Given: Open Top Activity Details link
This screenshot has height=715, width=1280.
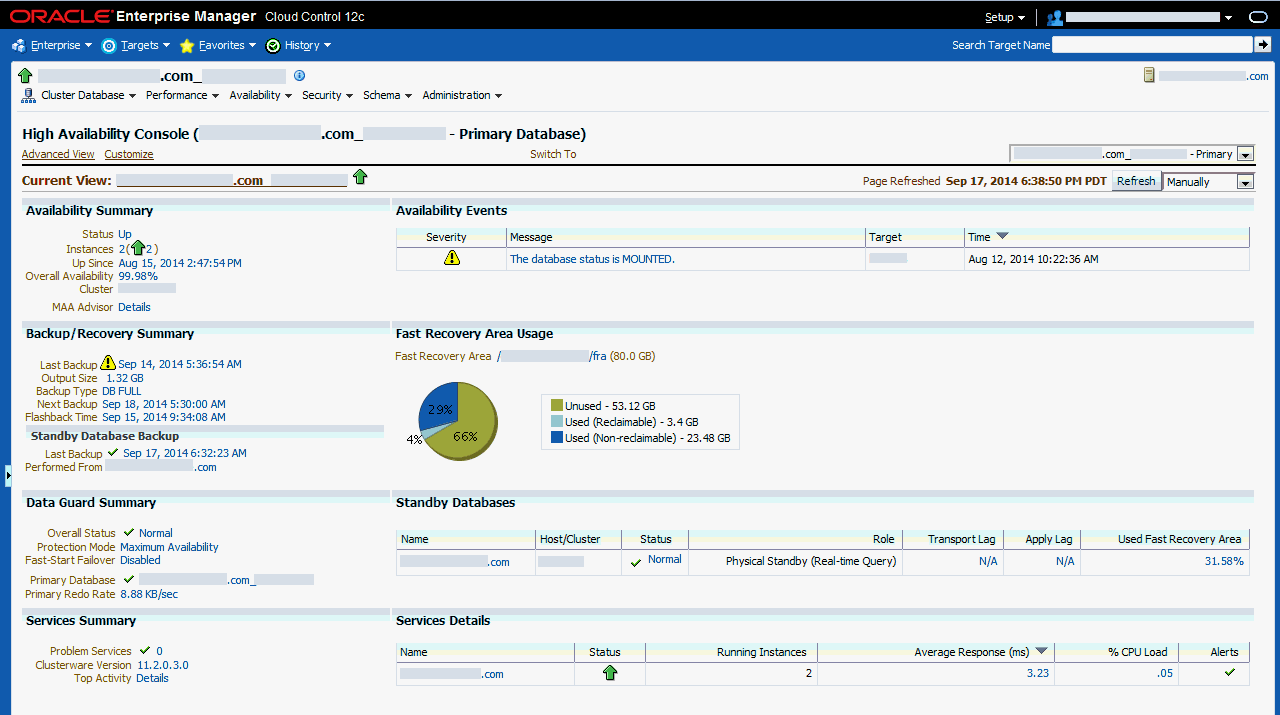Looking at the screenshot, I should pos(152,678).
